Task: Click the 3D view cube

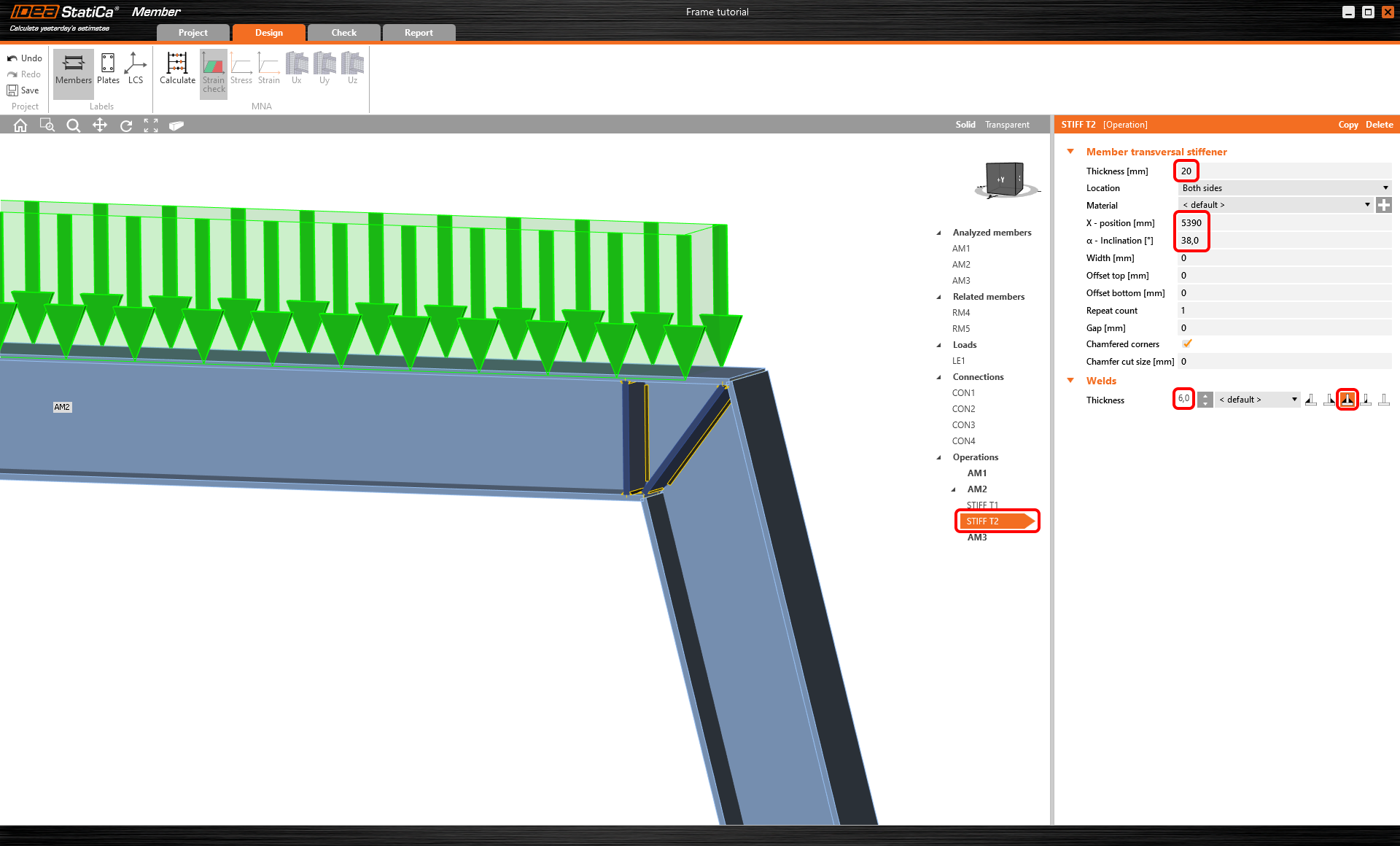Action: (1006, 179)
